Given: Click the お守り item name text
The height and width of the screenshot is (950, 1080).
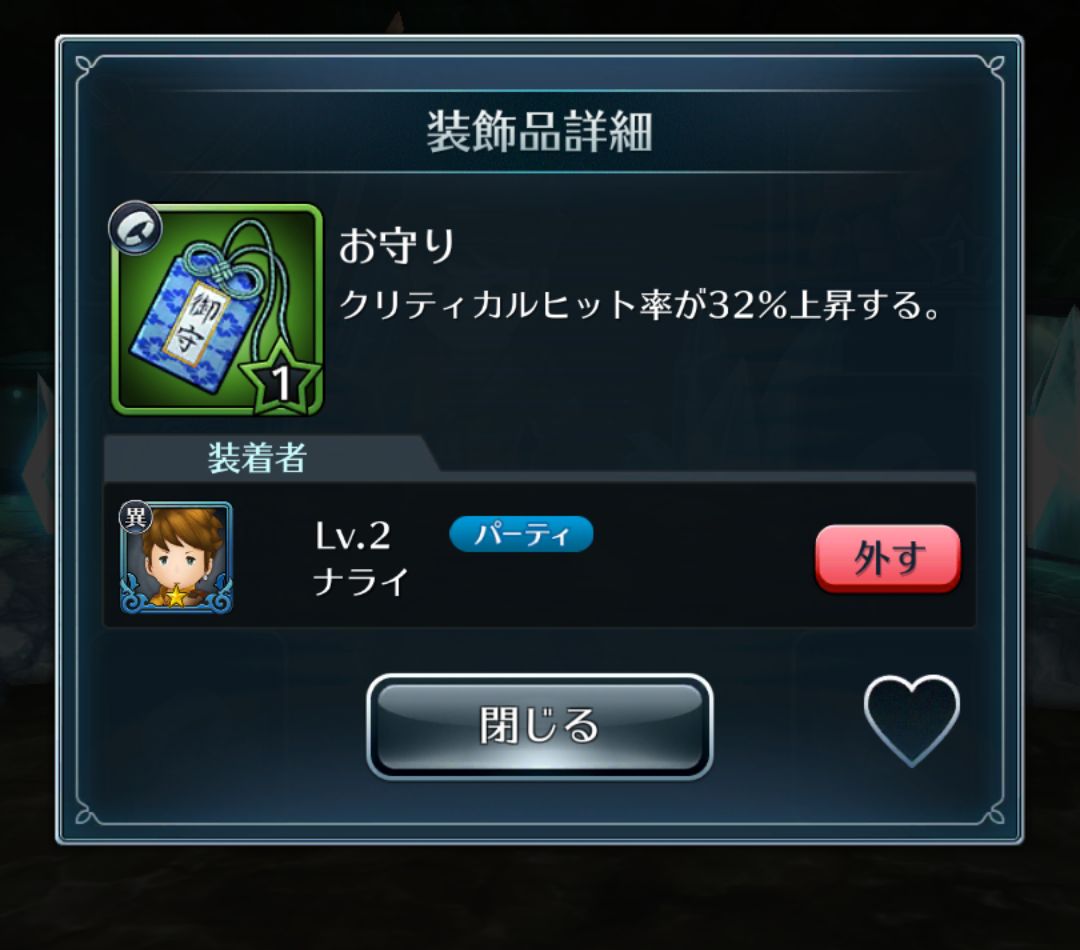Looking at the screenshot, I should click(397, 246).
